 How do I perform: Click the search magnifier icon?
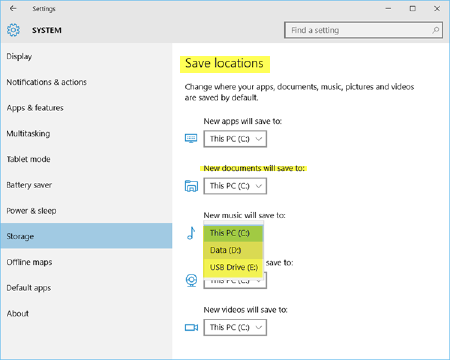(435, 30)
